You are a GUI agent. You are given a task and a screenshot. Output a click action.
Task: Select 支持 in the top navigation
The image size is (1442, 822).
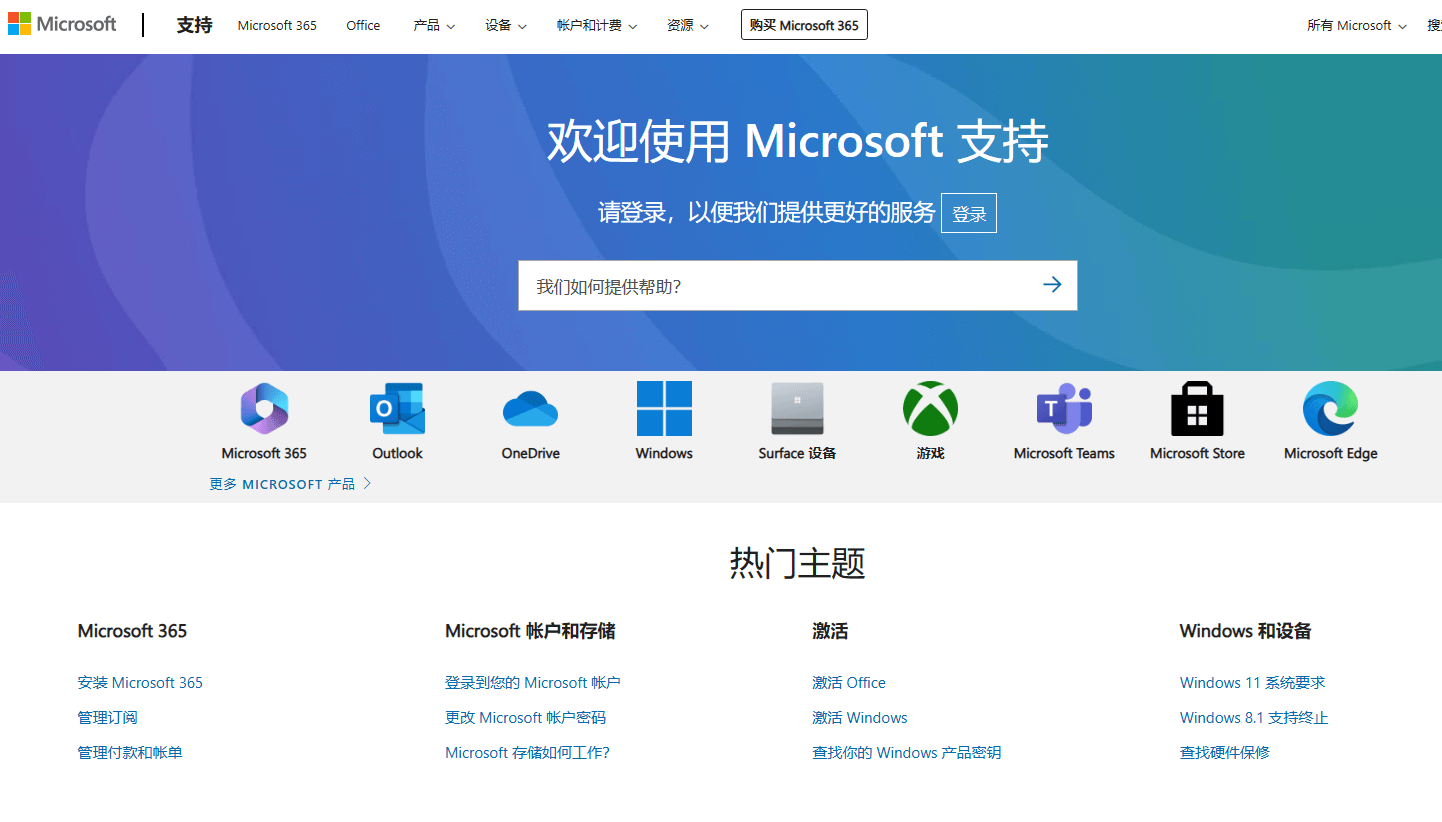coord(194,25)
